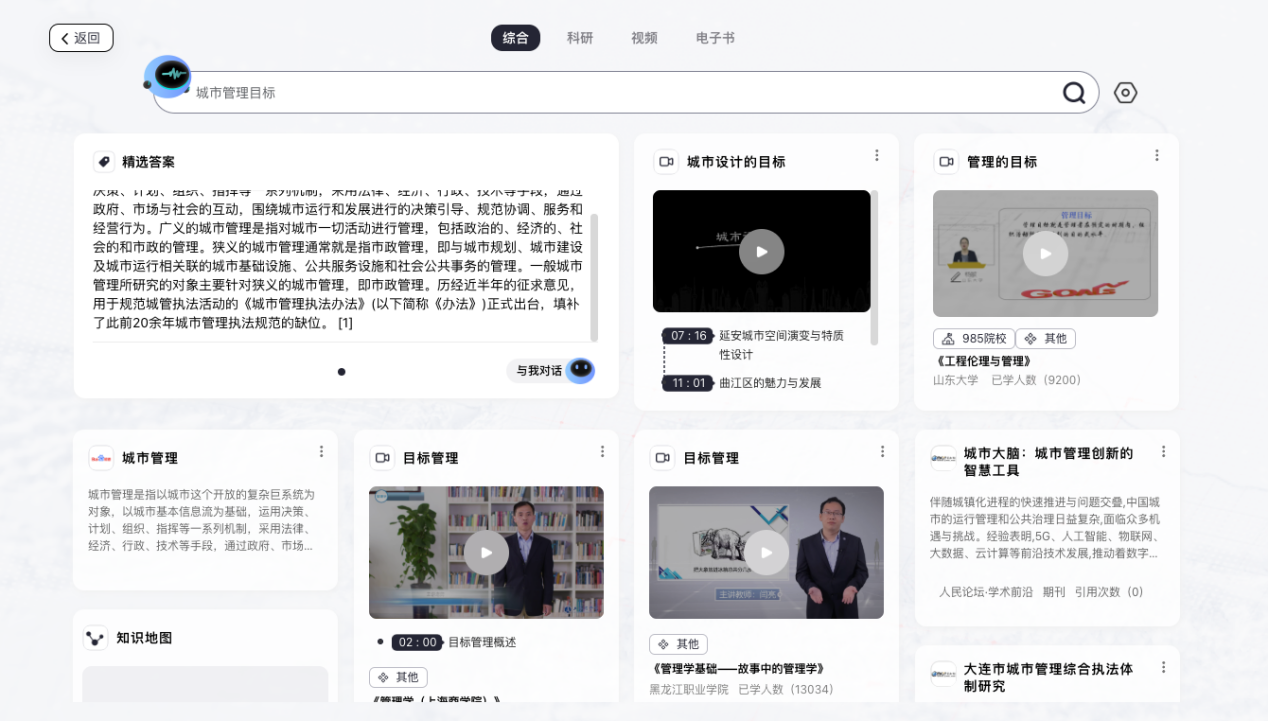Open more options for 管理的目标 card
This screenshot has height=721, width=1268.
[1157, 155]
